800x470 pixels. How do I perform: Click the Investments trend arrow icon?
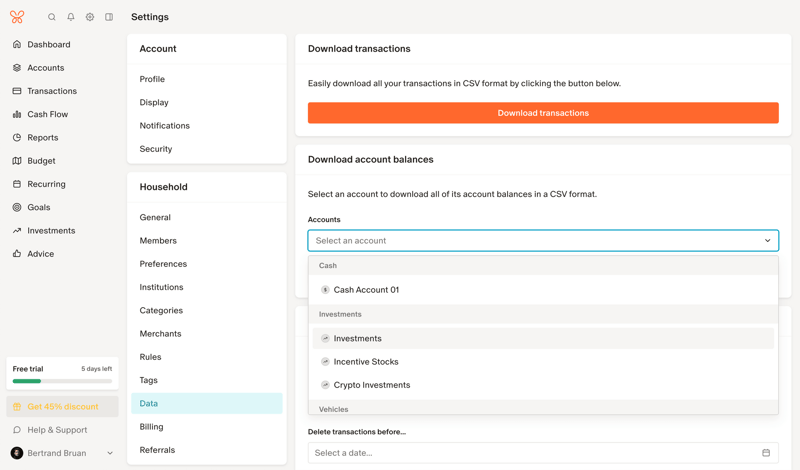point(17,231)
